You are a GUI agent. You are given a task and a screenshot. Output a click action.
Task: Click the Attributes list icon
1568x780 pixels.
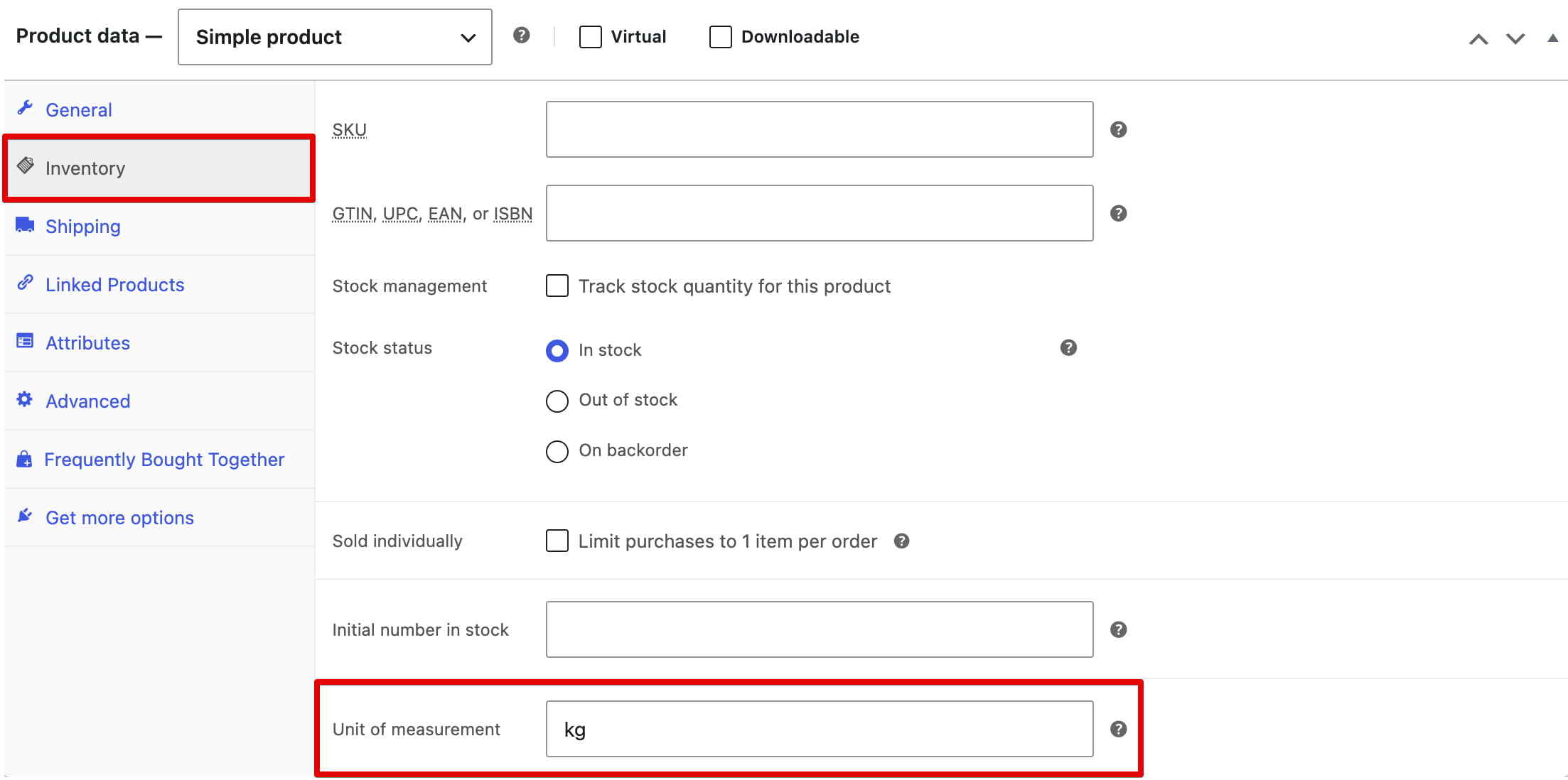[25, 342]
